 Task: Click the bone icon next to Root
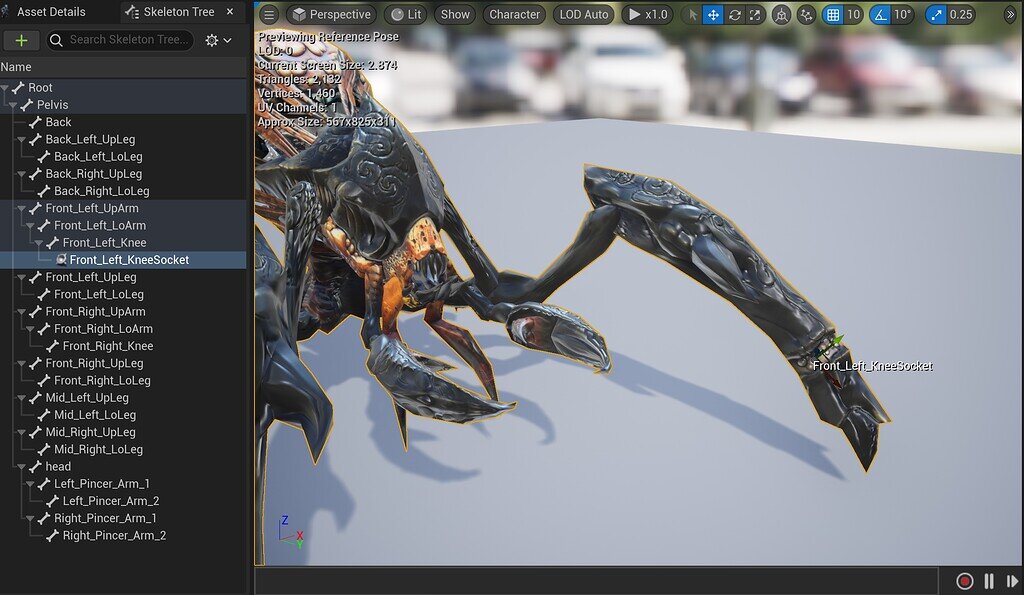coord(18,88)
